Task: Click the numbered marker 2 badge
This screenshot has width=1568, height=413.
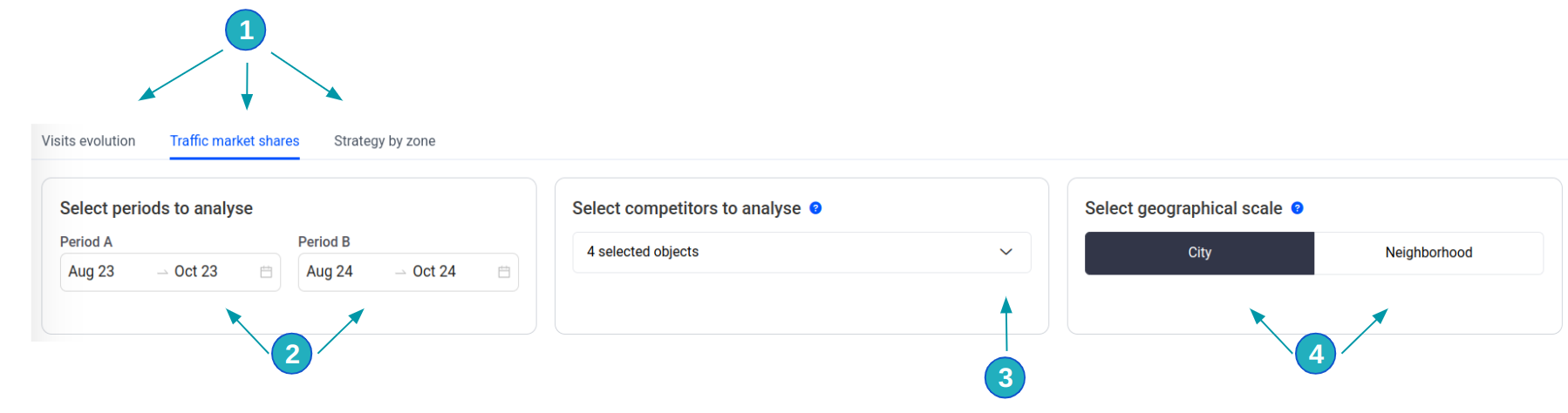Action: pos(292,353)
